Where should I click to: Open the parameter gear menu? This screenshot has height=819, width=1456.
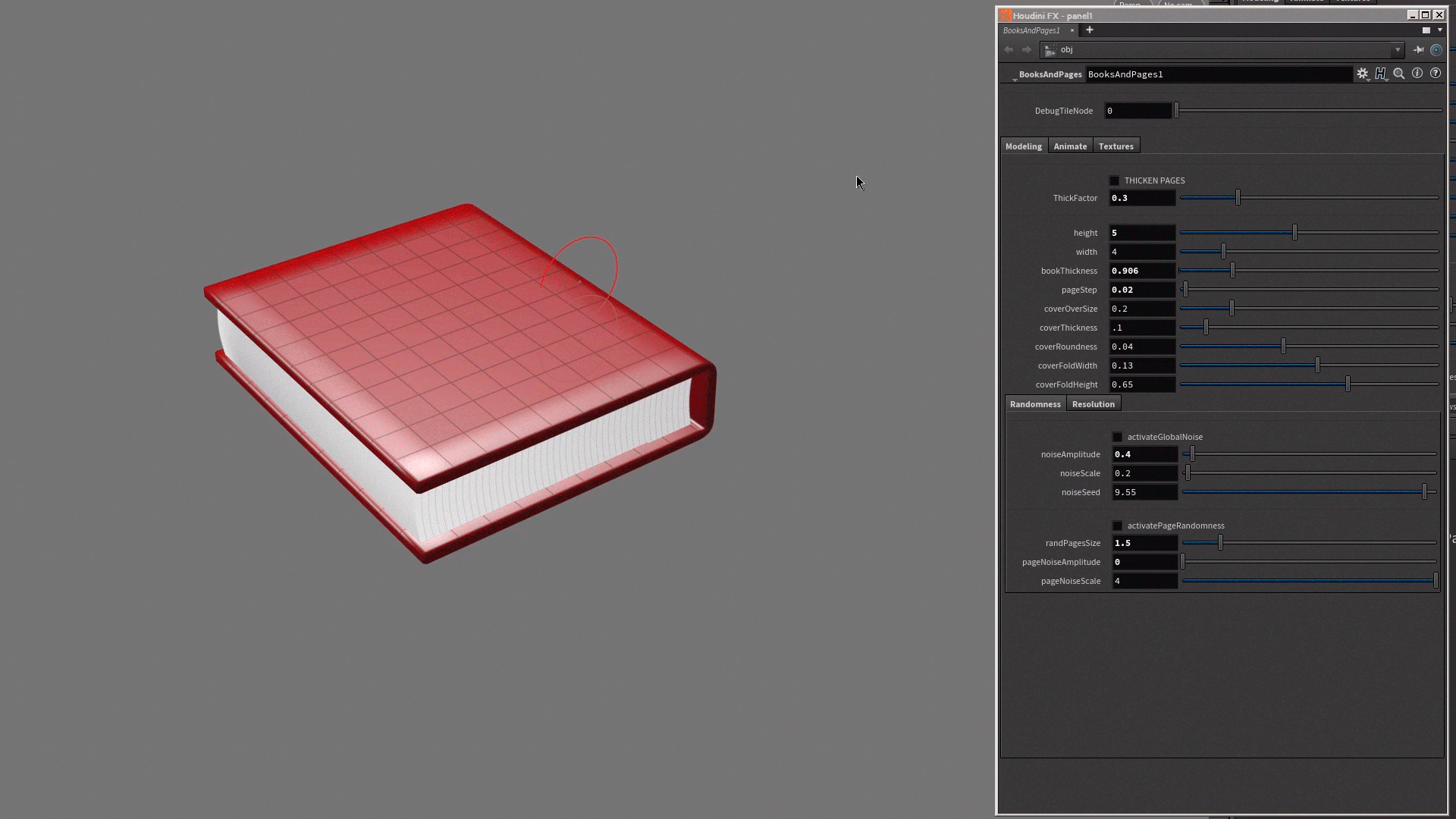coord(1363,74)
